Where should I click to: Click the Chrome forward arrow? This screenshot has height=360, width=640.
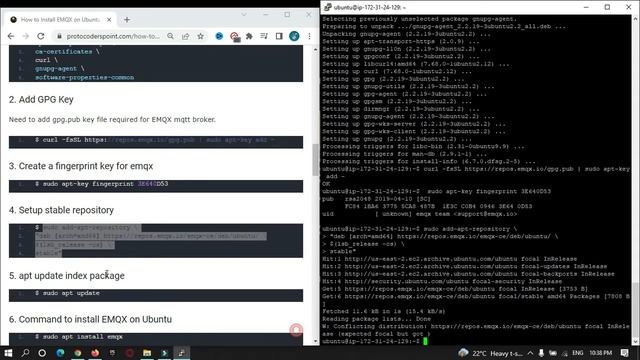25,36
